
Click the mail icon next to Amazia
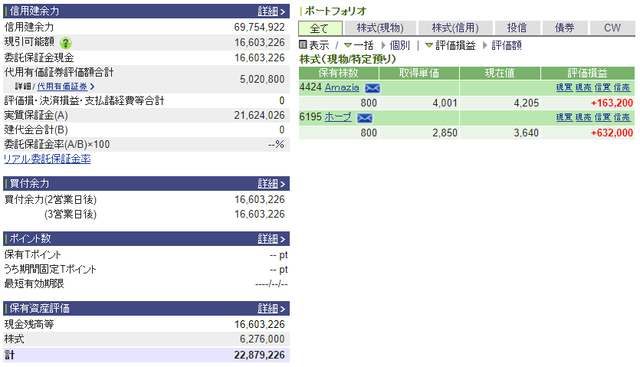click(x=372, y=88)
